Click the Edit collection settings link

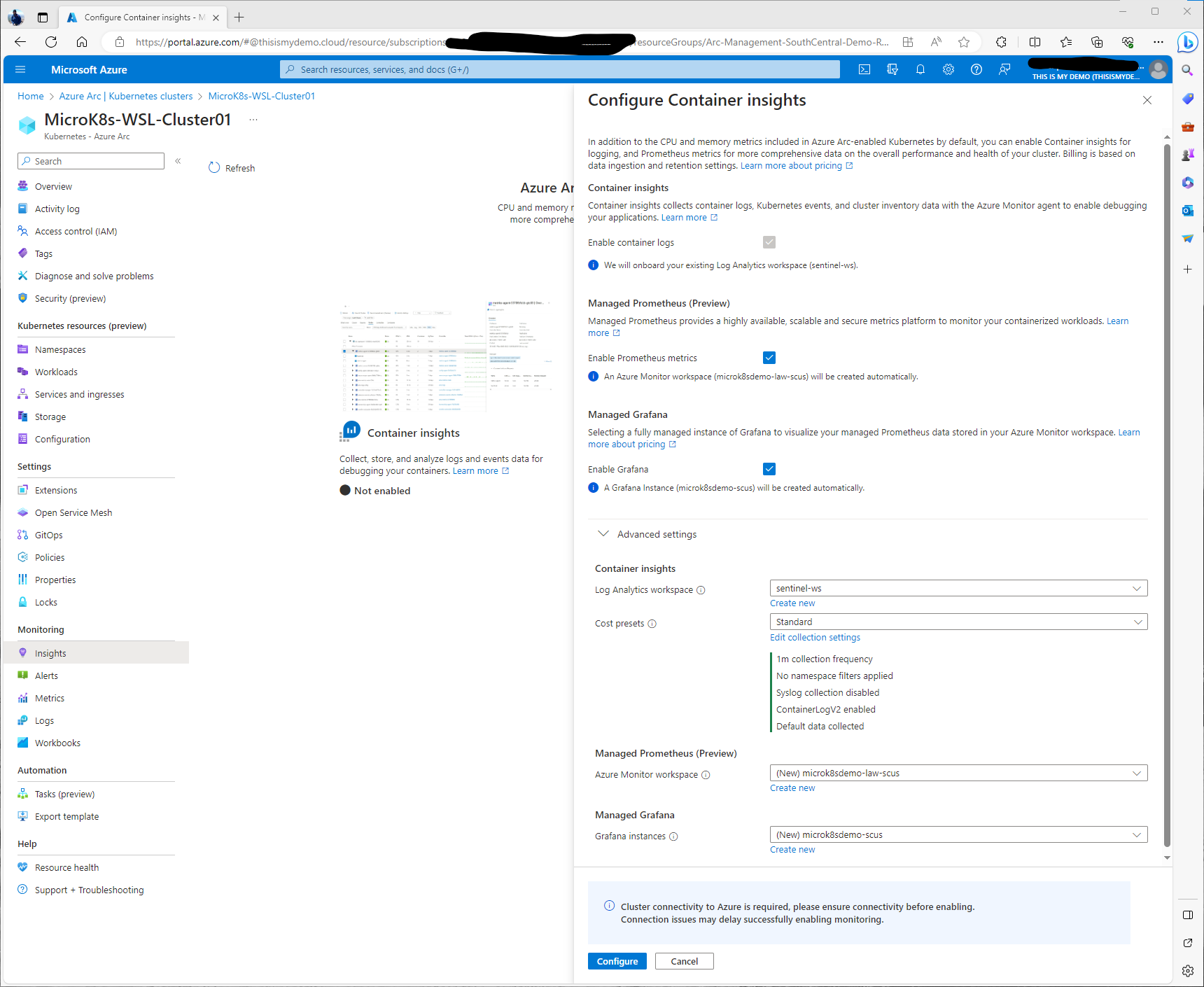click(815, 638)
